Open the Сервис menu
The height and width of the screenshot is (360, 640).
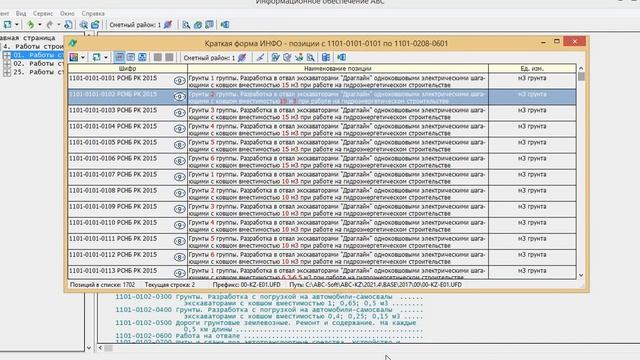pos(42,13)
